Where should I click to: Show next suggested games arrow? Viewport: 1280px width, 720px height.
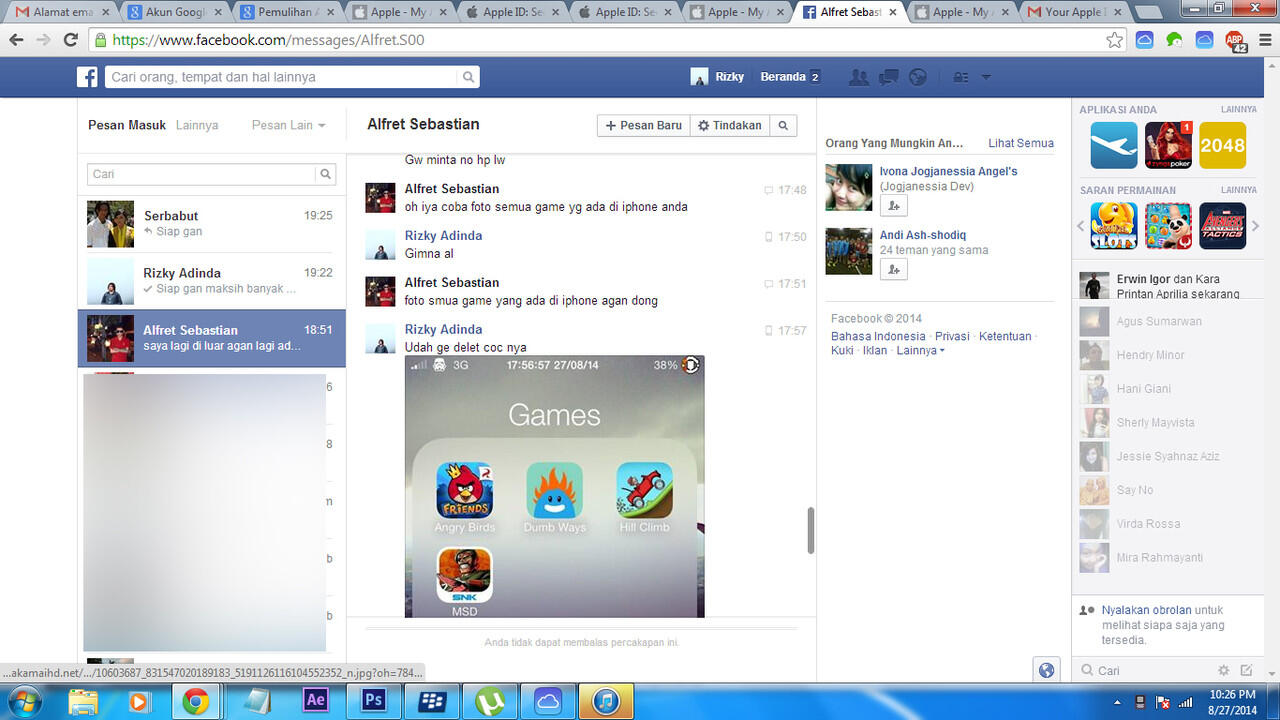point(1256,226)
